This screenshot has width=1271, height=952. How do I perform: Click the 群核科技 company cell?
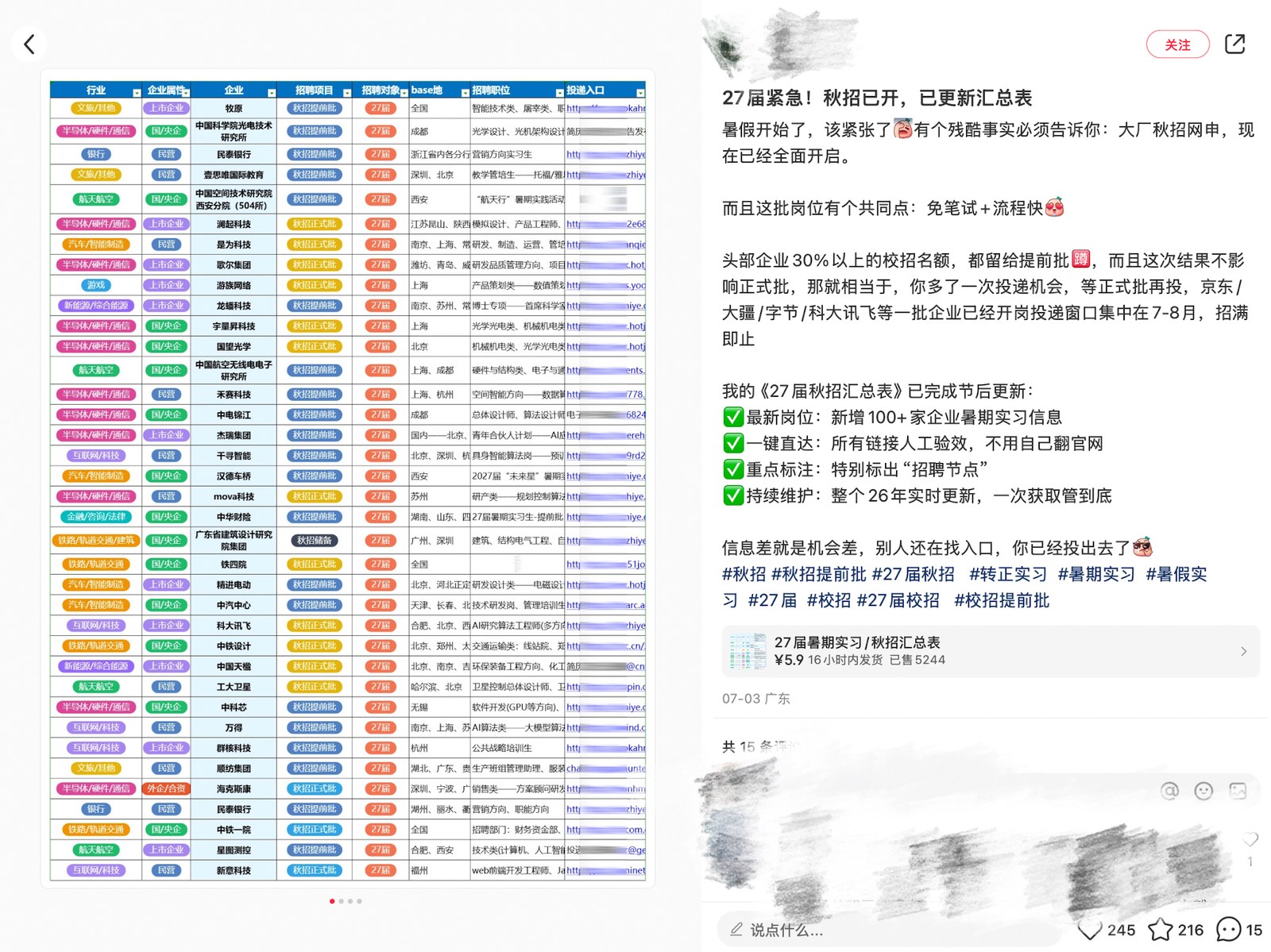click(x=234, y=749)
